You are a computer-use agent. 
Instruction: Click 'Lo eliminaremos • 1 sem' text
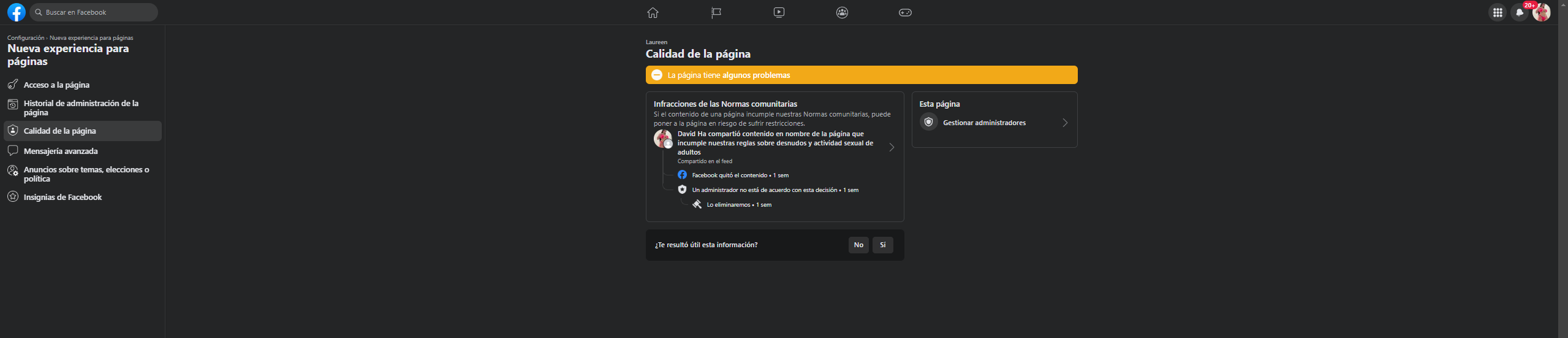point(739,205)
